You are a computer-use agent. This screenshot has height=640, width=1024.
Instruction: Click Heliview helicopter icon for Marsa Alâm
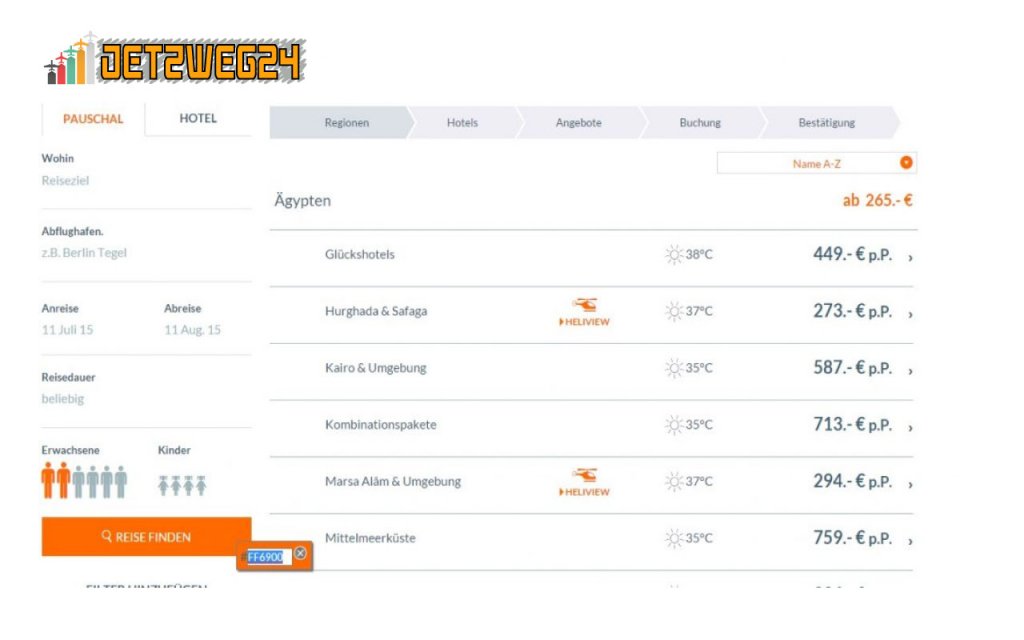584,475
